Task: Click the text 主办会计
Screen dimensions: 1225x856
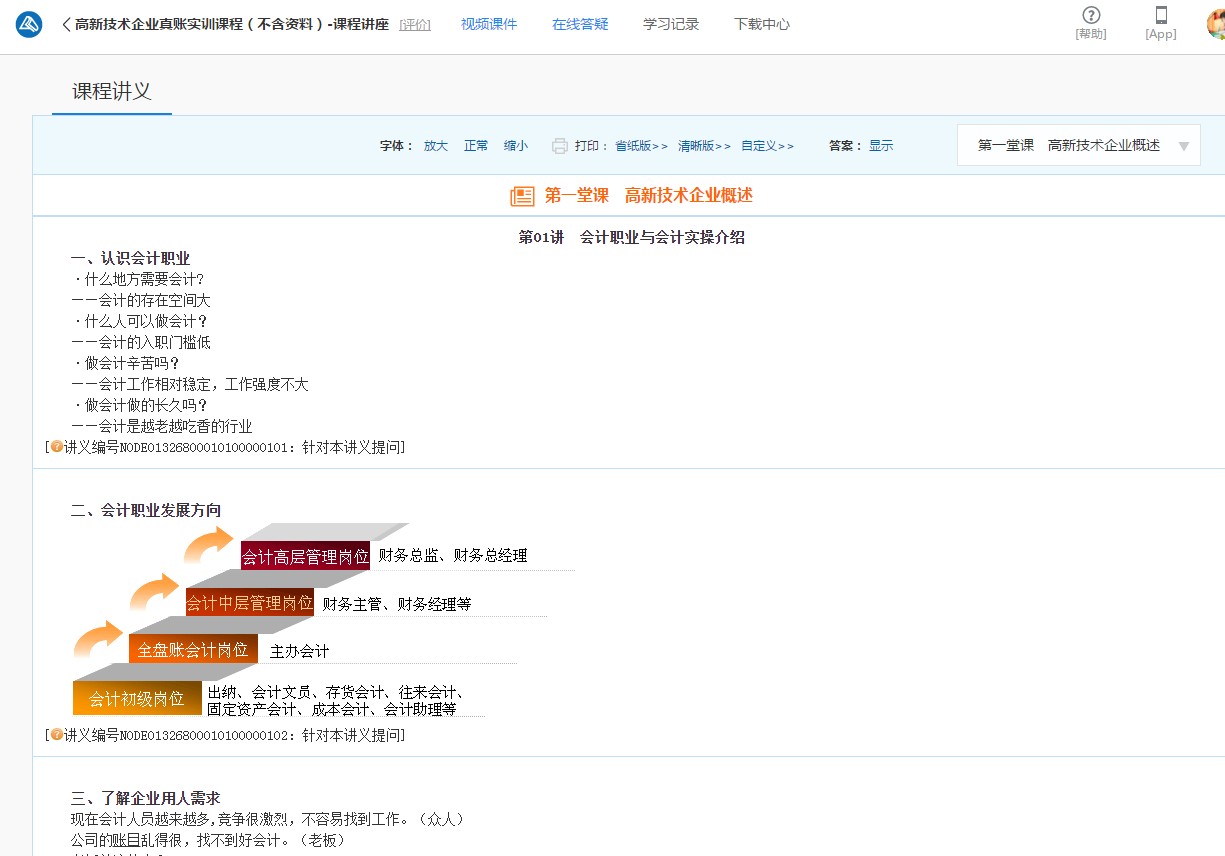Action: point(300,651)
